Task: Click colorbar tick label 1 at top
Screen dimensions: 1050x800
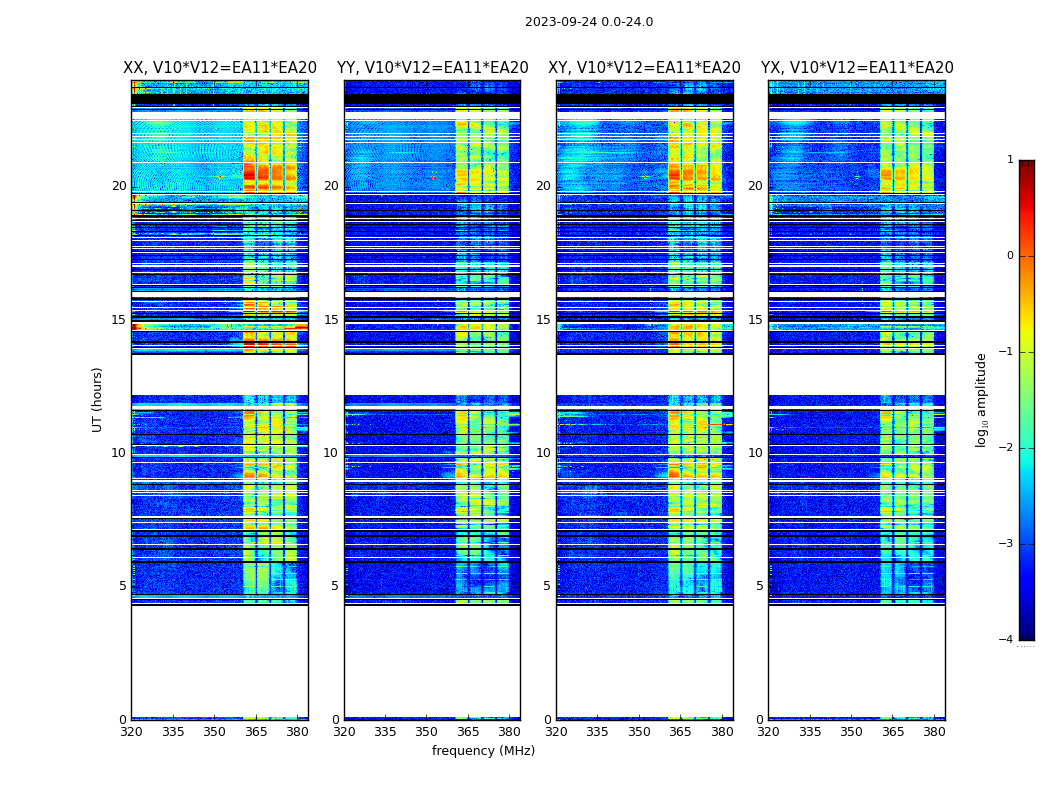Action: pyautogui.click(x=1010, y=160)
